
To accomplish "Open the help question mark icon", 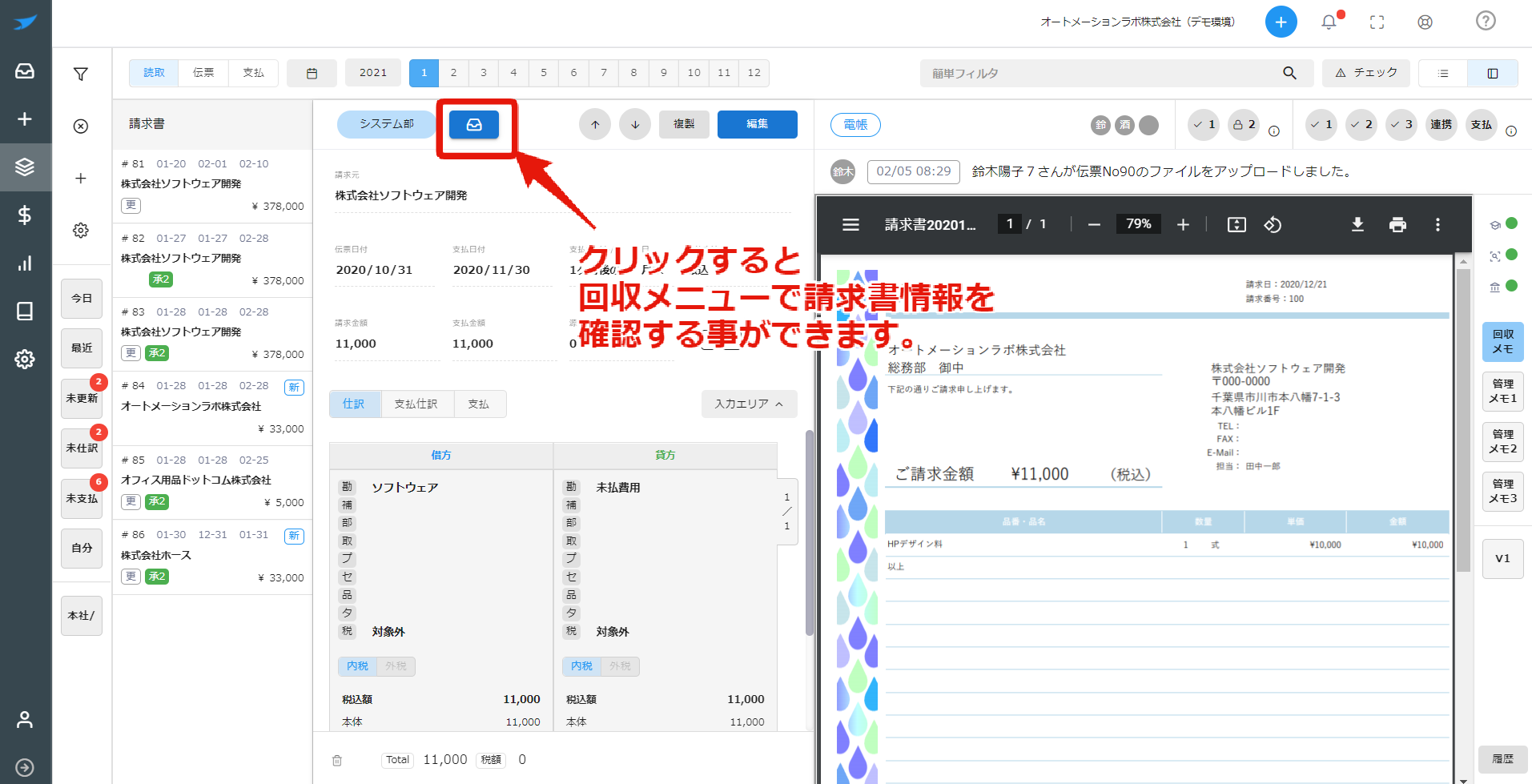I will [1486, 21].
